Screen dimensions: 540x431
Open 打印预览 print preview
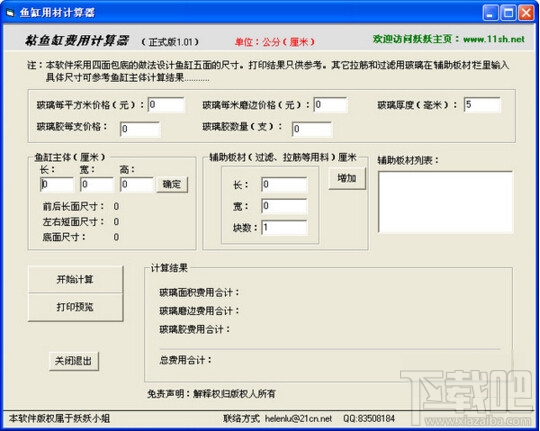coord(75,307)
